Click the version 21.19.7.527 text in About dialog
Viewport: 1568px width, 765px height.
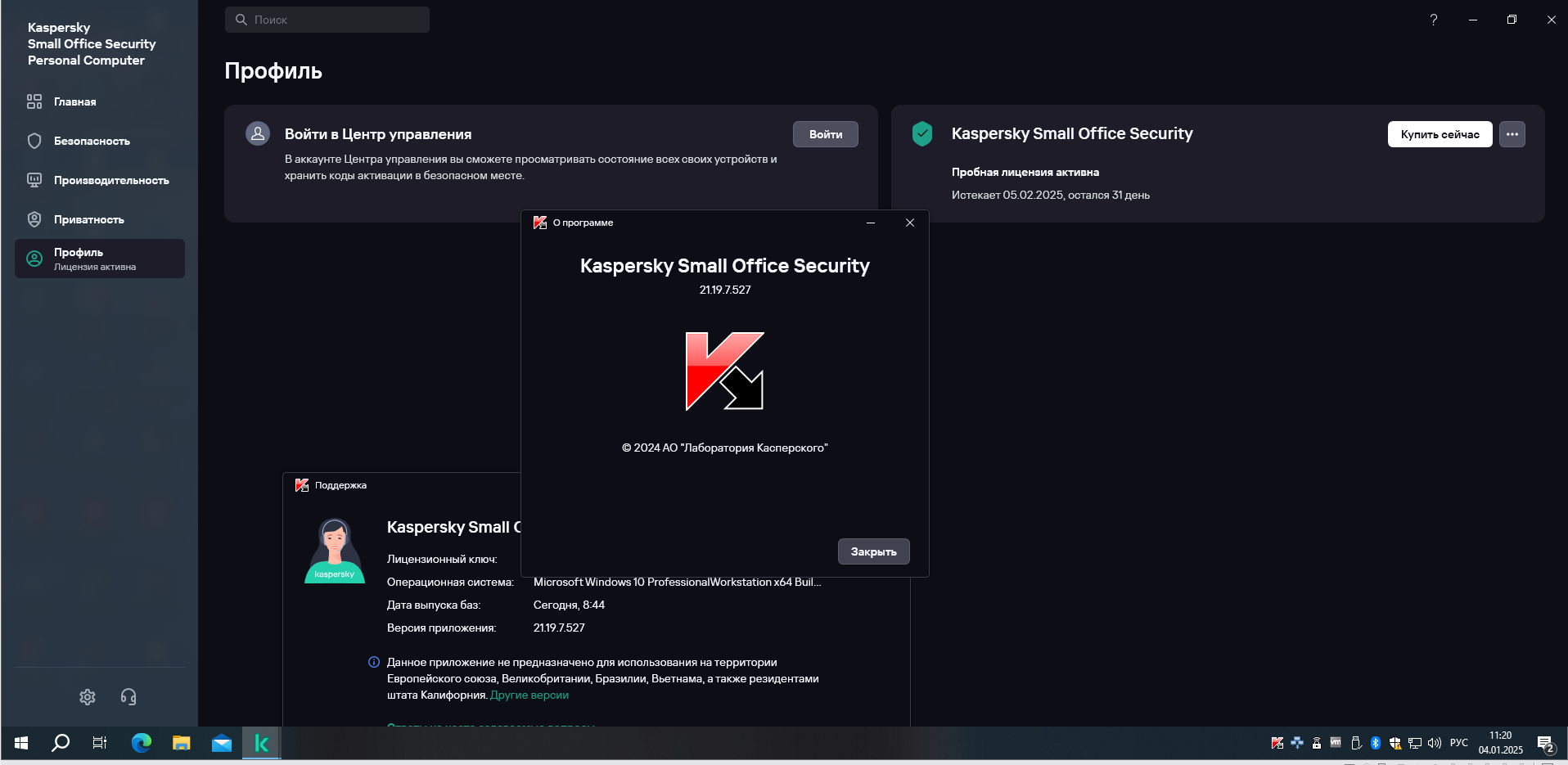(725, 290)
